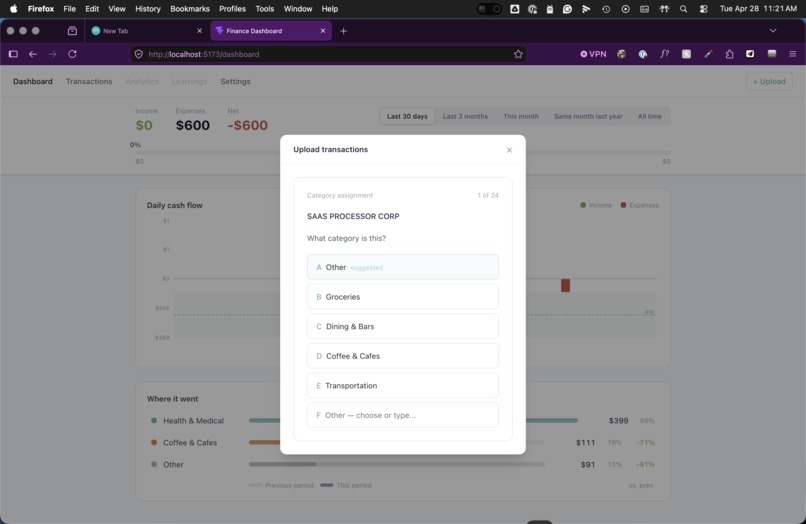
Task: Open the Learnings nav tab
Action: pyautogui.click(x=189, y=81)
